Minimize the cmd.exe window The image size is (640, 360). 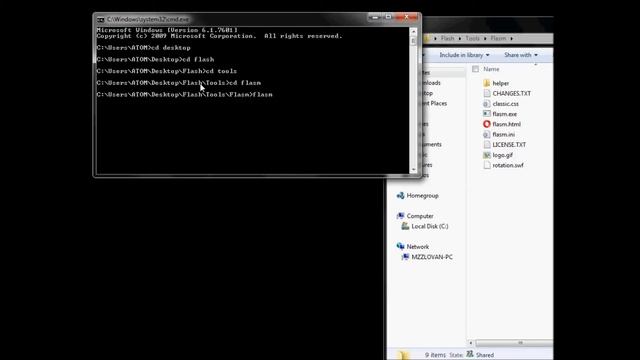click(375, 17)
